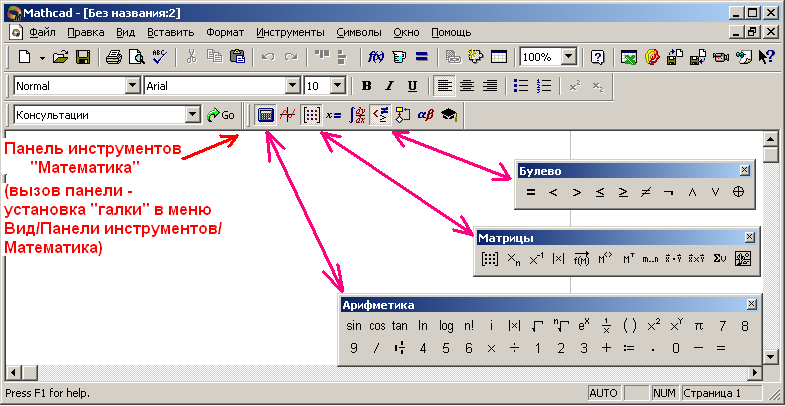Toggle center alignment
The width and height of the screenshot is (785, 406).
click(467, 86)
